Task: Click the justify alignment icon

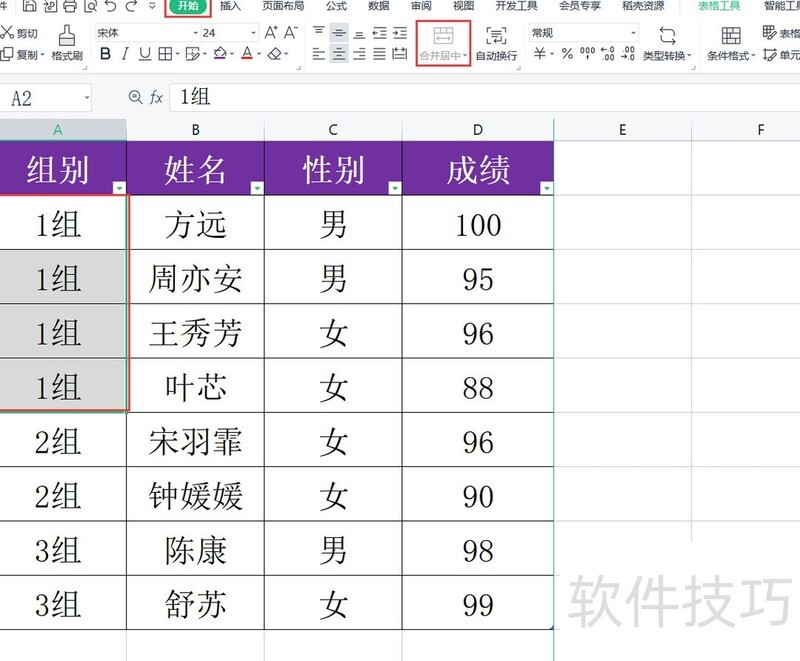Action: tap(379, 54)
